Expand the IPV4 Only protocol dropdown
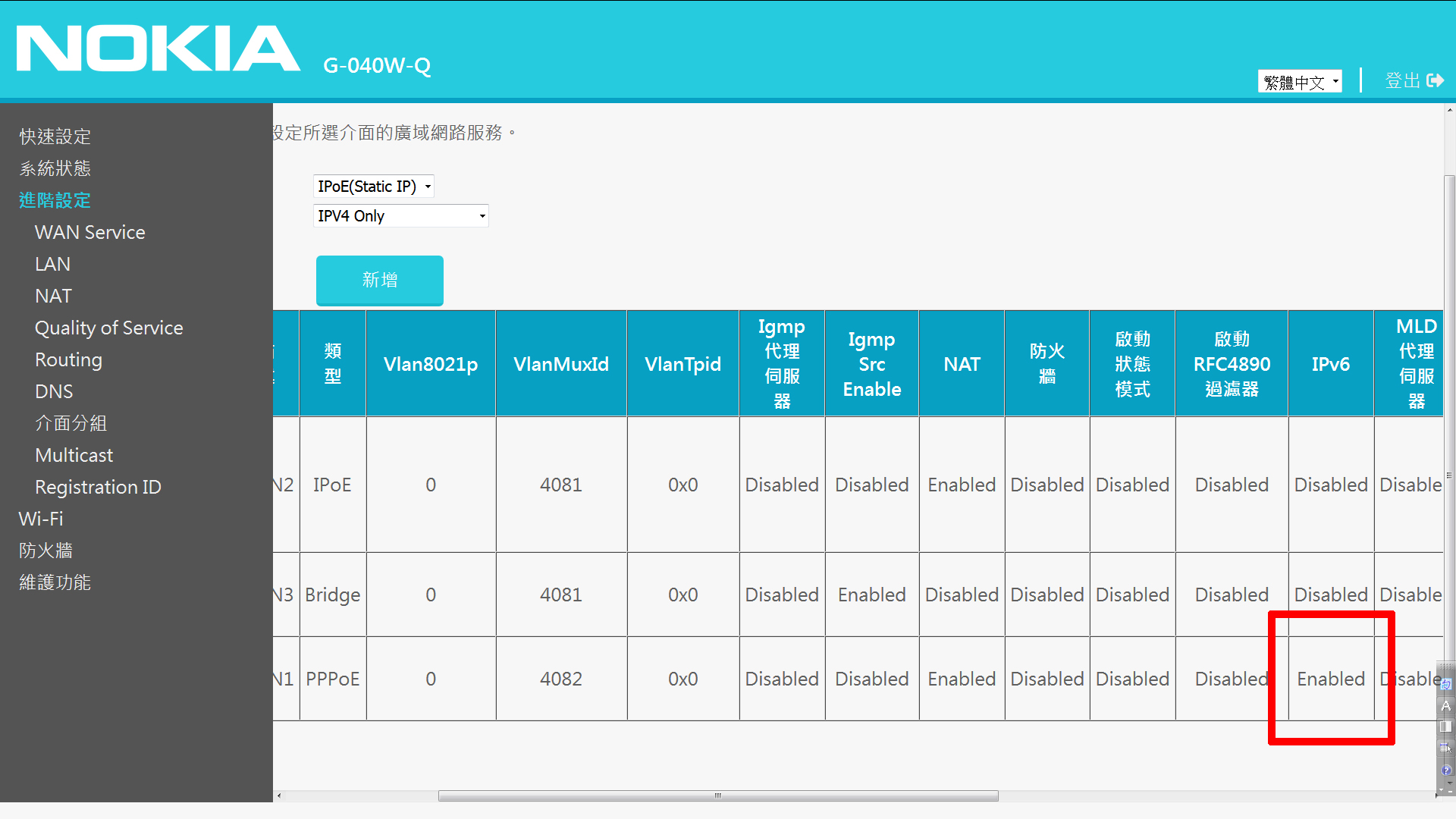Screen dimensions: 1456x819 click(x=400, y=216)
